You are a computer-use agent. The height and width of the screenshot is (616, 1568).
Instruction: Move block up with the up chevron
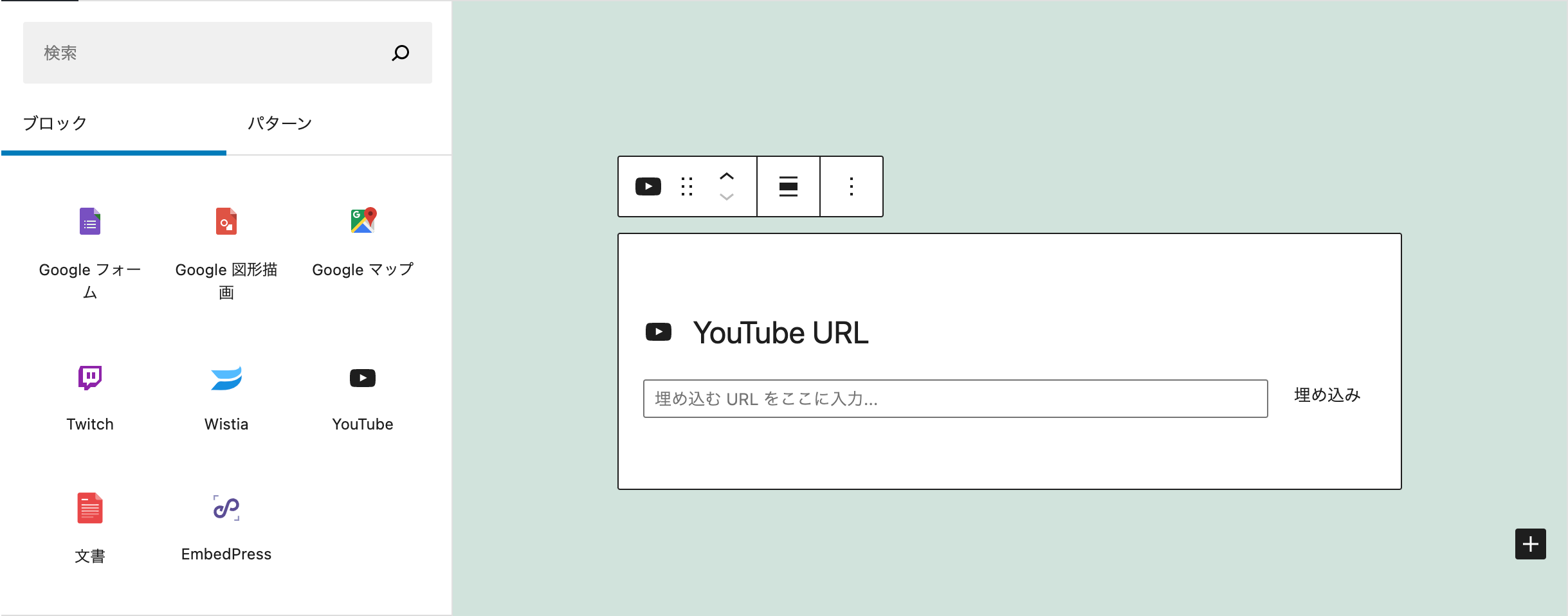[727, 176]
